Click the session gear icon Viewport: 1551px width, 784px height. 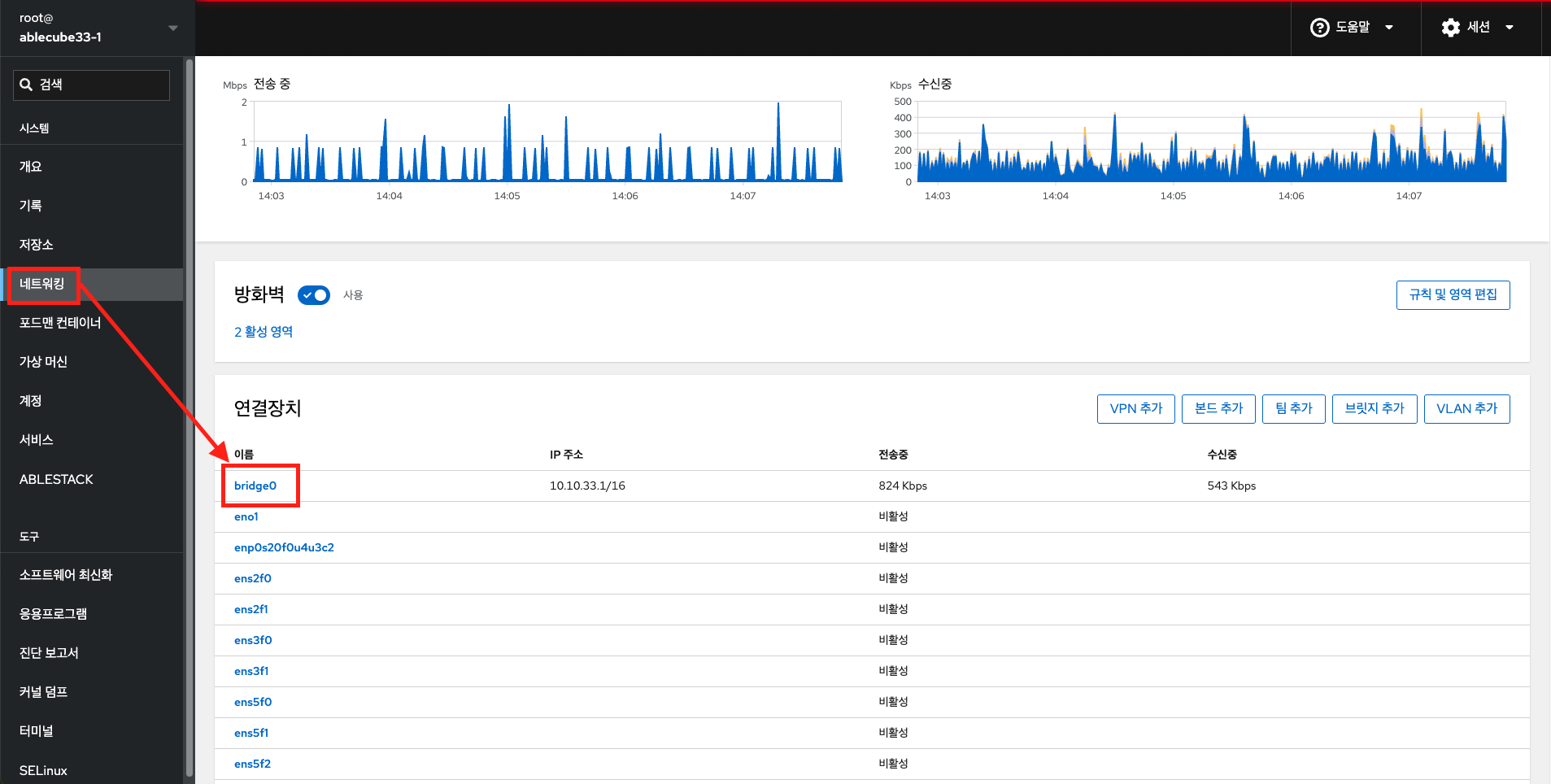pos(1450,28)
